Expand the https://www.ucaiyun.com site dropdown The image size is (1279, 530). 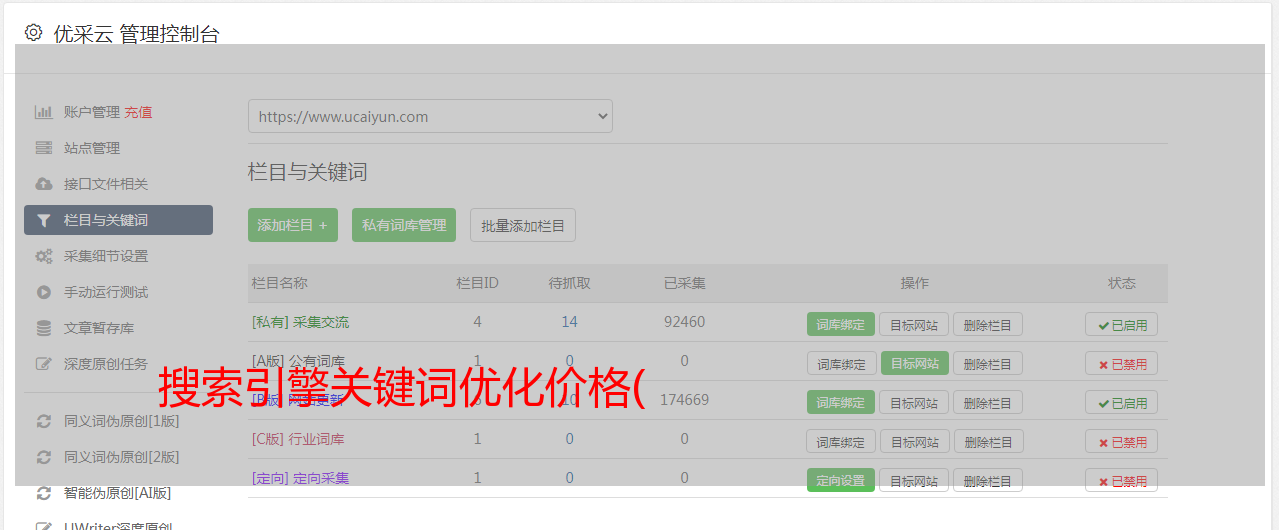pyautogui.click(x=430, y=116)
